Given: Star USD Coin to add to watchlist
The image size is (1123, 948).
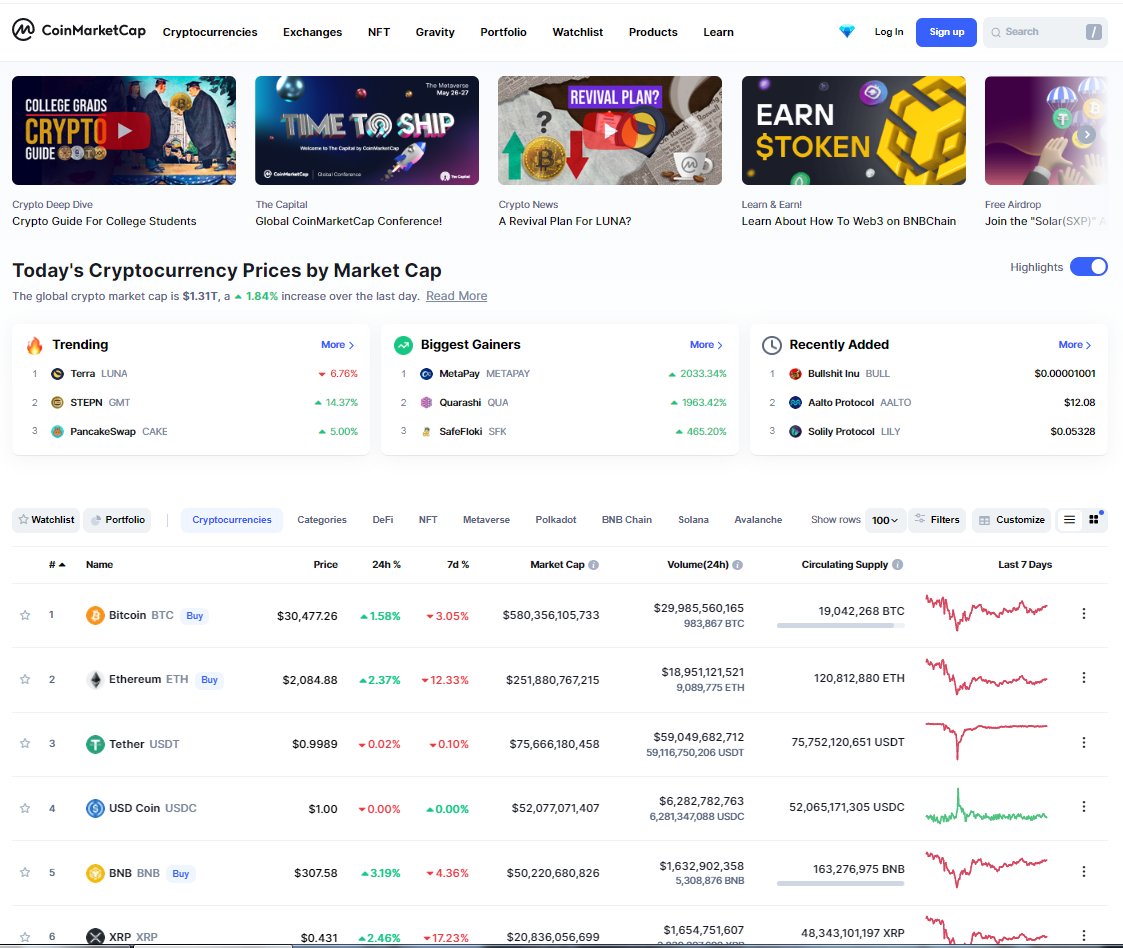Looking at the screenshot, I should tap(25, 808).
